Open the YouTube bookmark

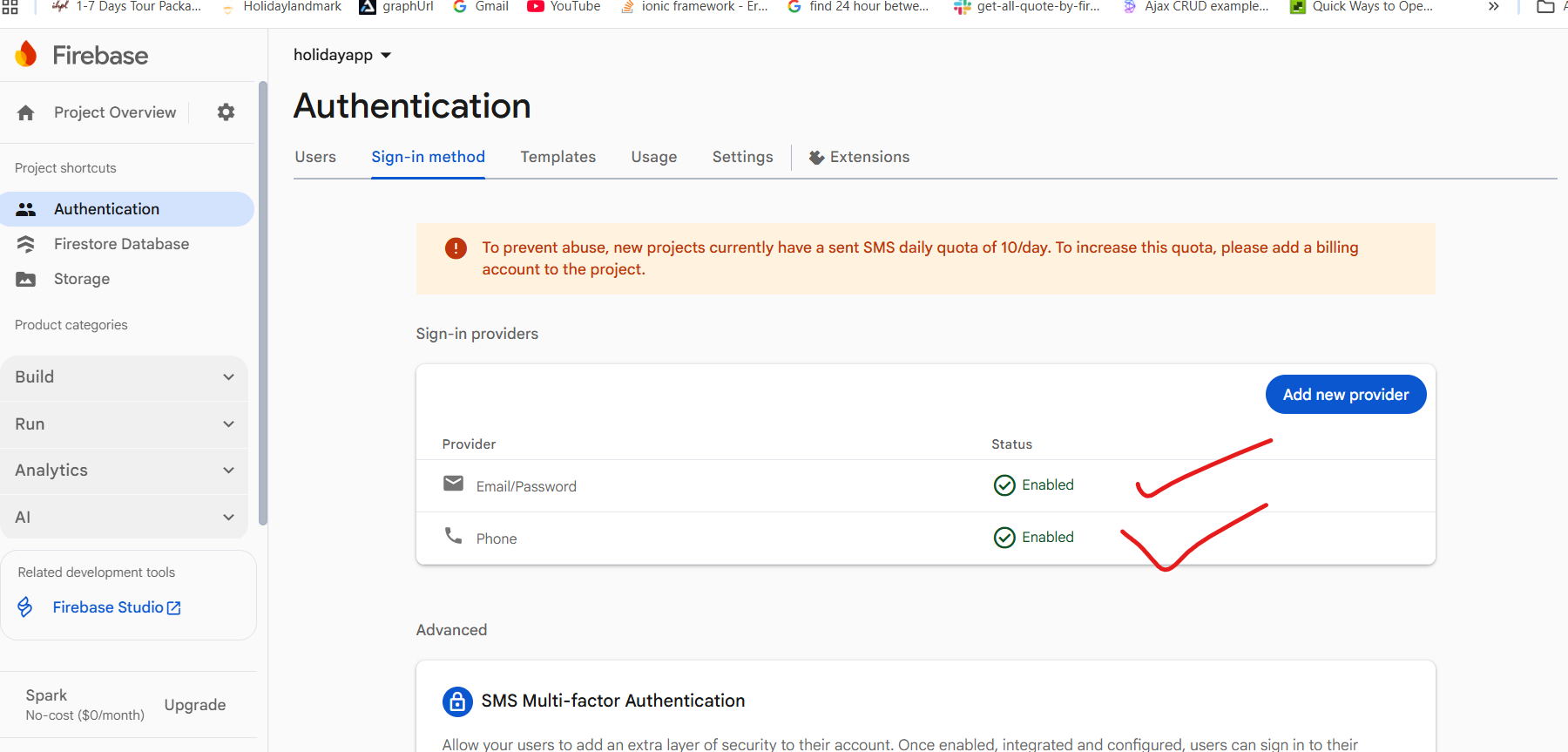[x=564, y=7]
